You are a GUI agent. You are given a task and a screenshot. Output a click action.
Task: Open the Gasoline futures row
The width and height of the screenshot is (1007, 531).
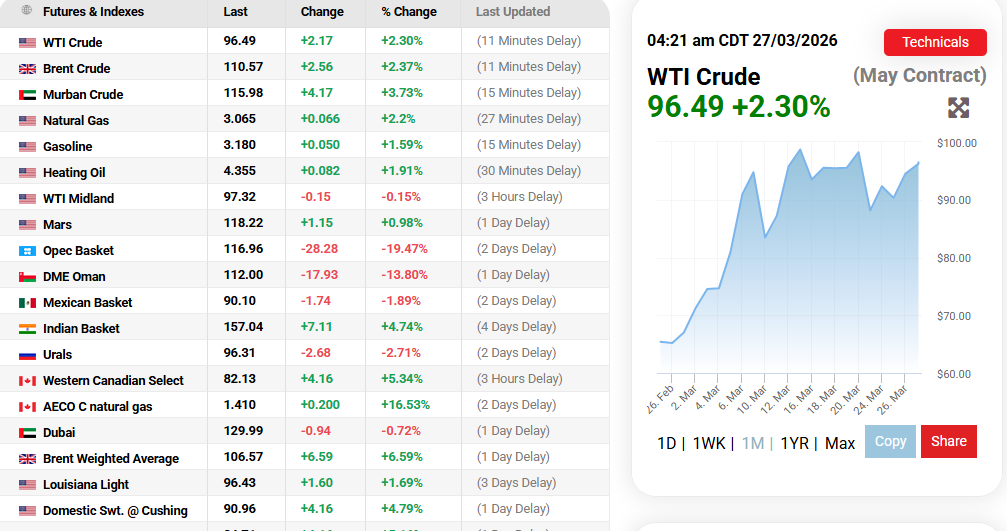coord(67,146)
